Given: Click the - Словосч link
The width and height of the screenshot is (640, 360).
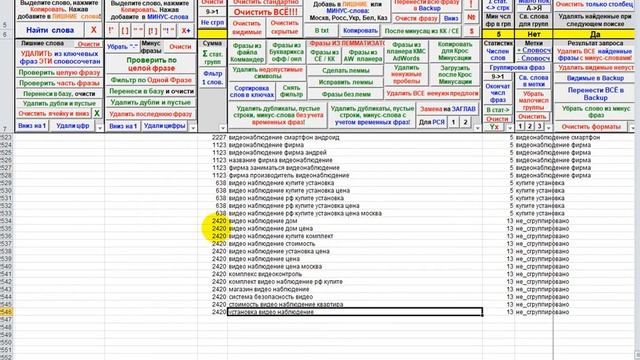Looking at the screenshot, I should pyautogui.click(x=533, y=58).
